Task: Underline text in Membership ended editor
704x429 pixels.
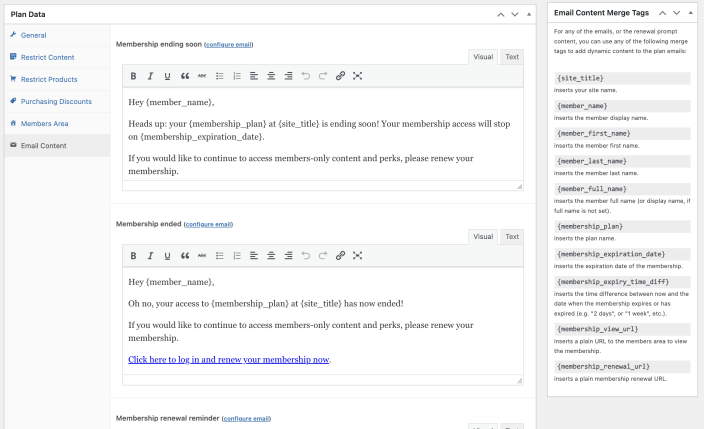Action: tap(167, 256)
